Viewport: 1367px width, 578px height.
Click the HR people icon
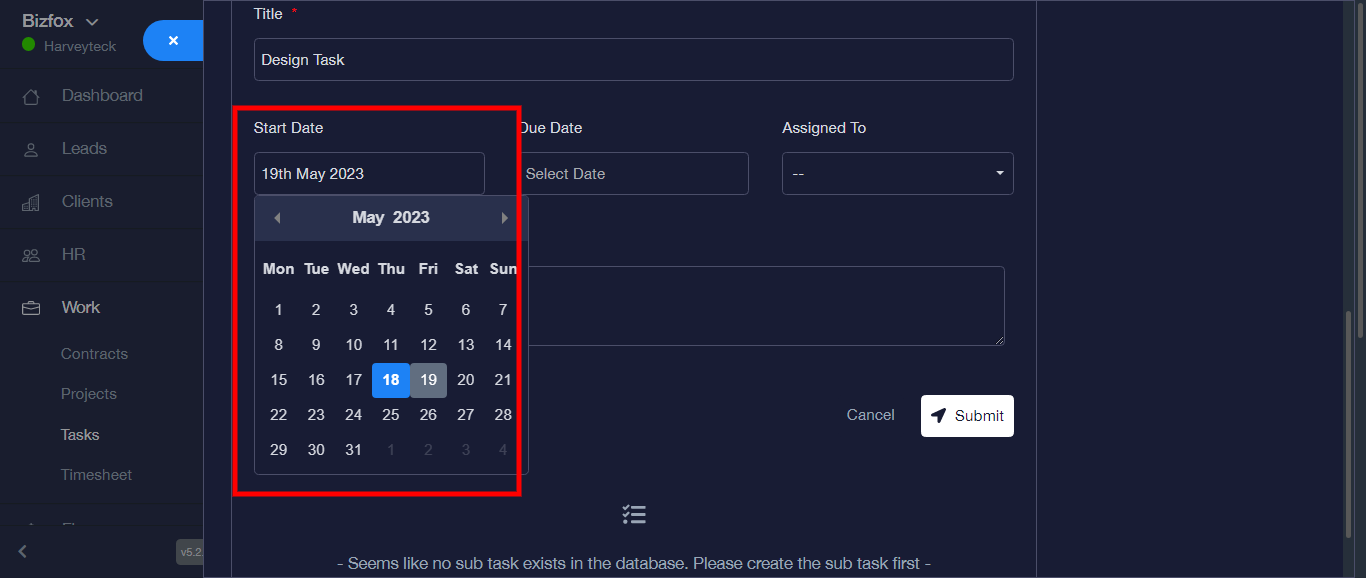[x=31, y=256]
